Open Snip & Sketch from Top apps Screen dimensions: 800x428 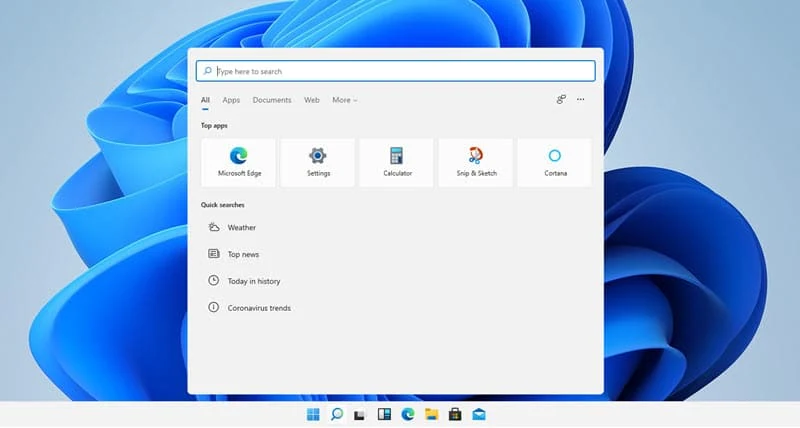coord(476,162)
